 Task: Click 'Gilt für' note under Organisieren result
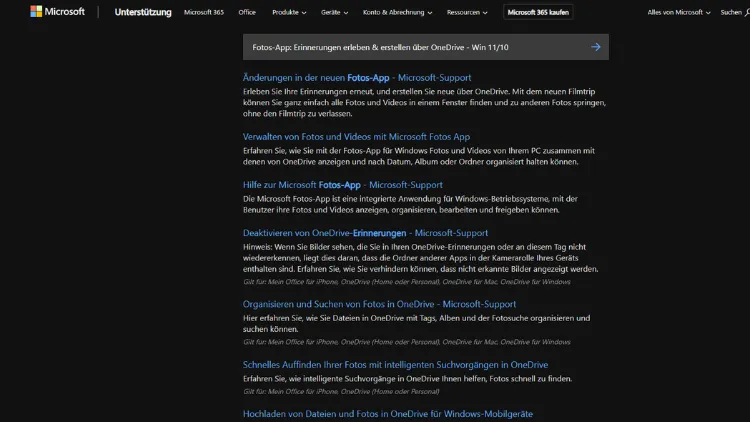click(x=407, y=342)
